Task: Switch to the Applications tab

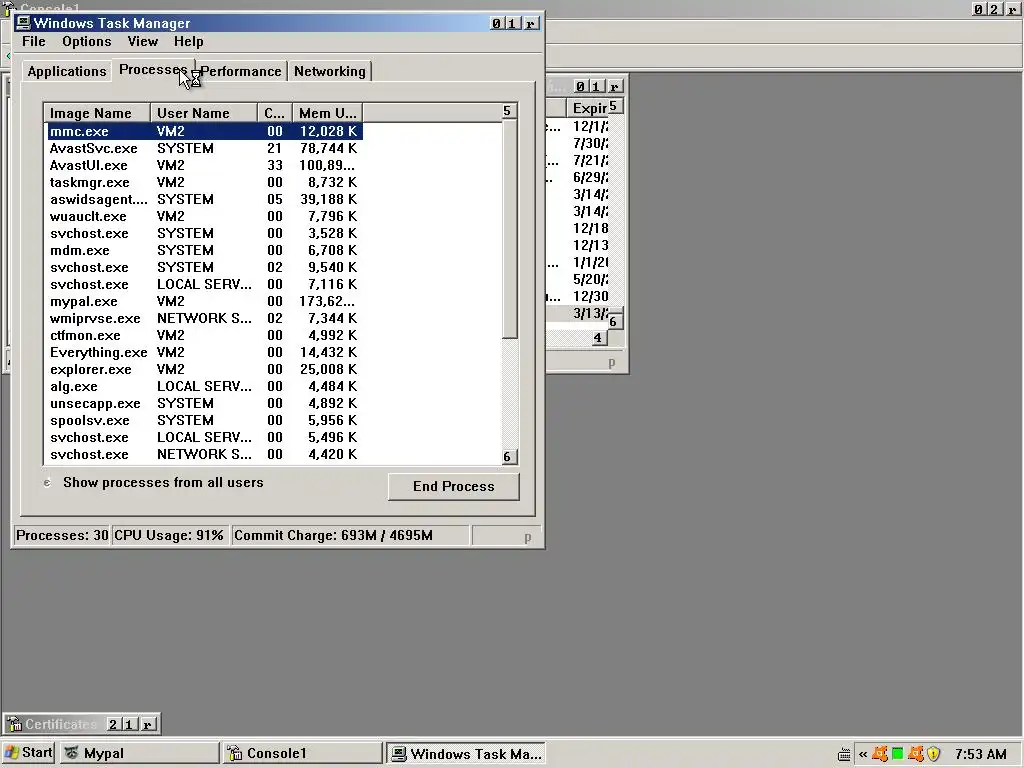Action: pos(67,71)
